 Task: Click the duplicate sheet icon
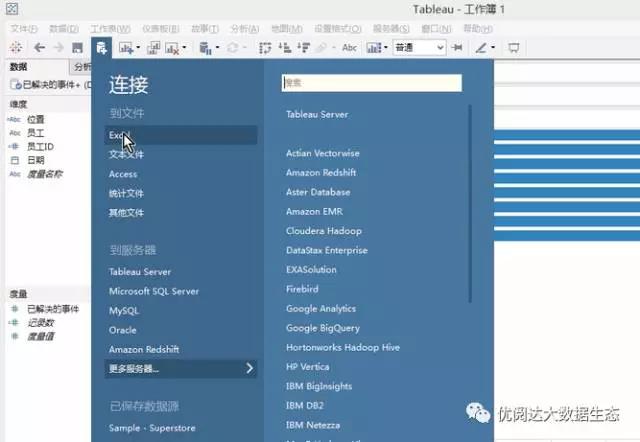[153, 48]
